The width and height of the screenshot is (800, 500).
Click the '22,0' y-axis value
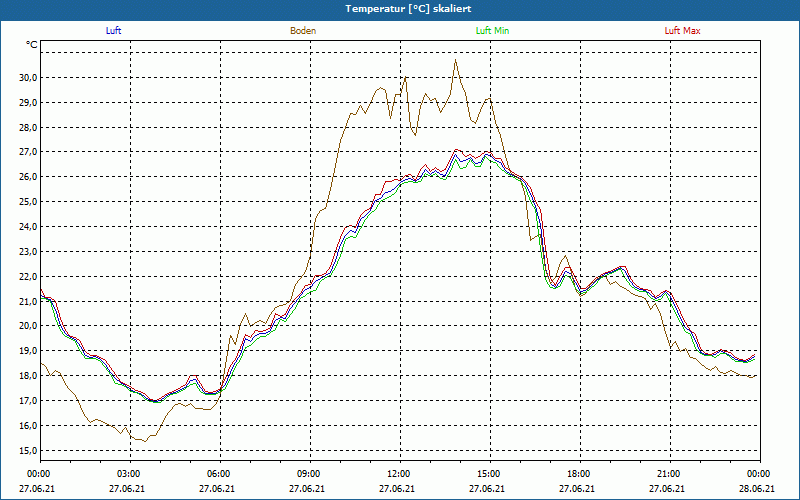pyautogui.click(x=28, y=277)
